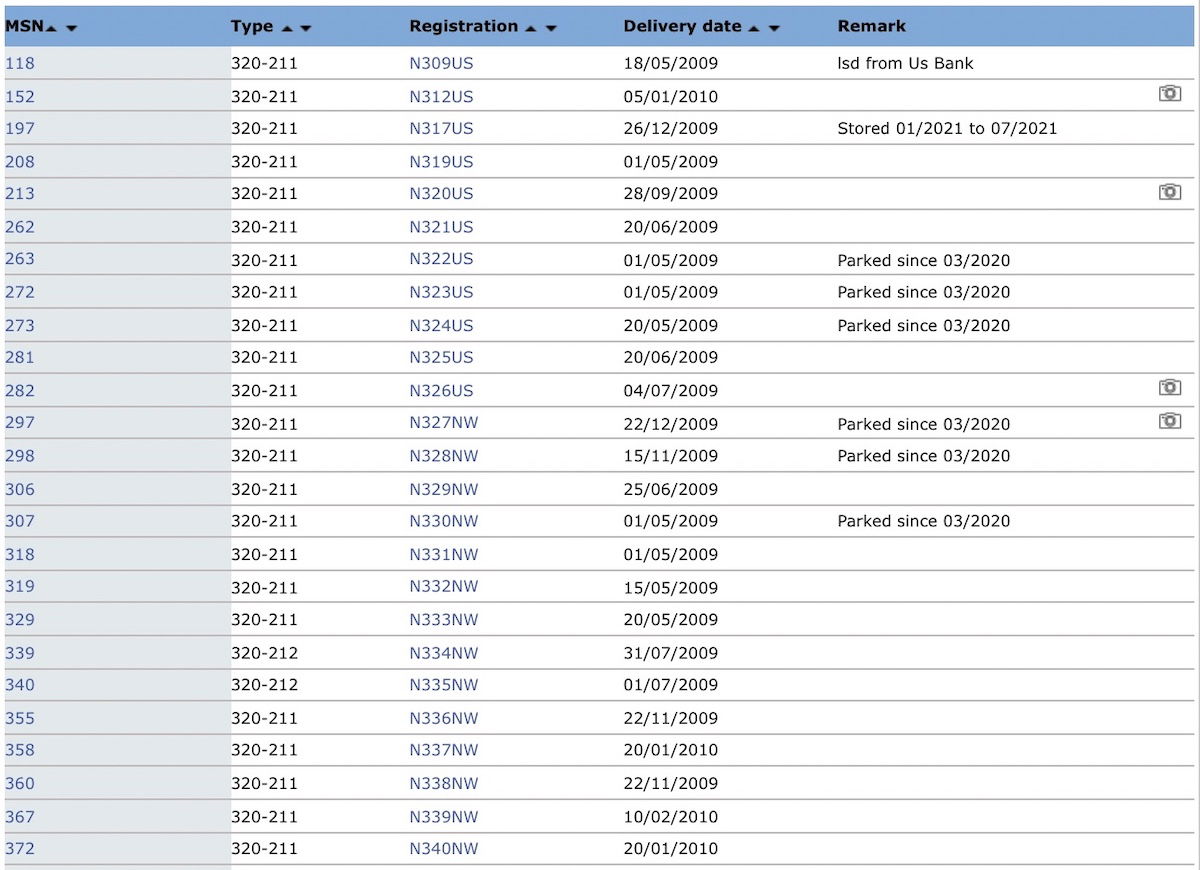Open photo for MSN 152 row
This screenshot has width=1200, height=870.
point(1169,94)
